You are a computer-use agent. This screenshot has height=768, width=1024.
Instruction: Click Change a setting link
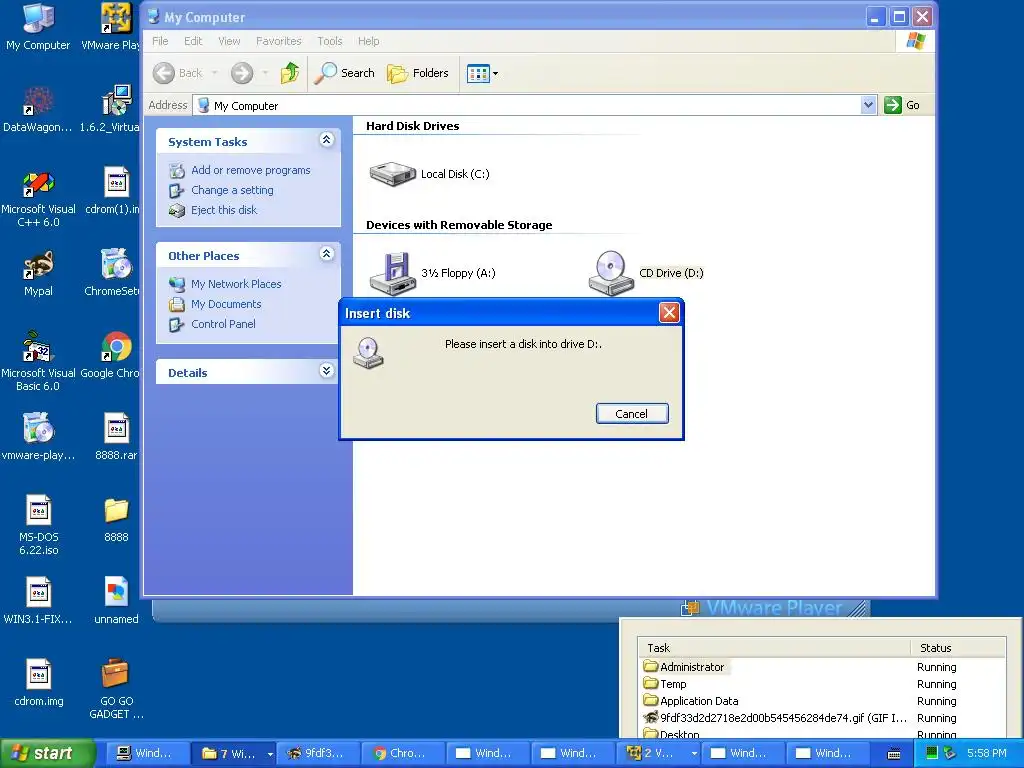(x=232, y=190)
